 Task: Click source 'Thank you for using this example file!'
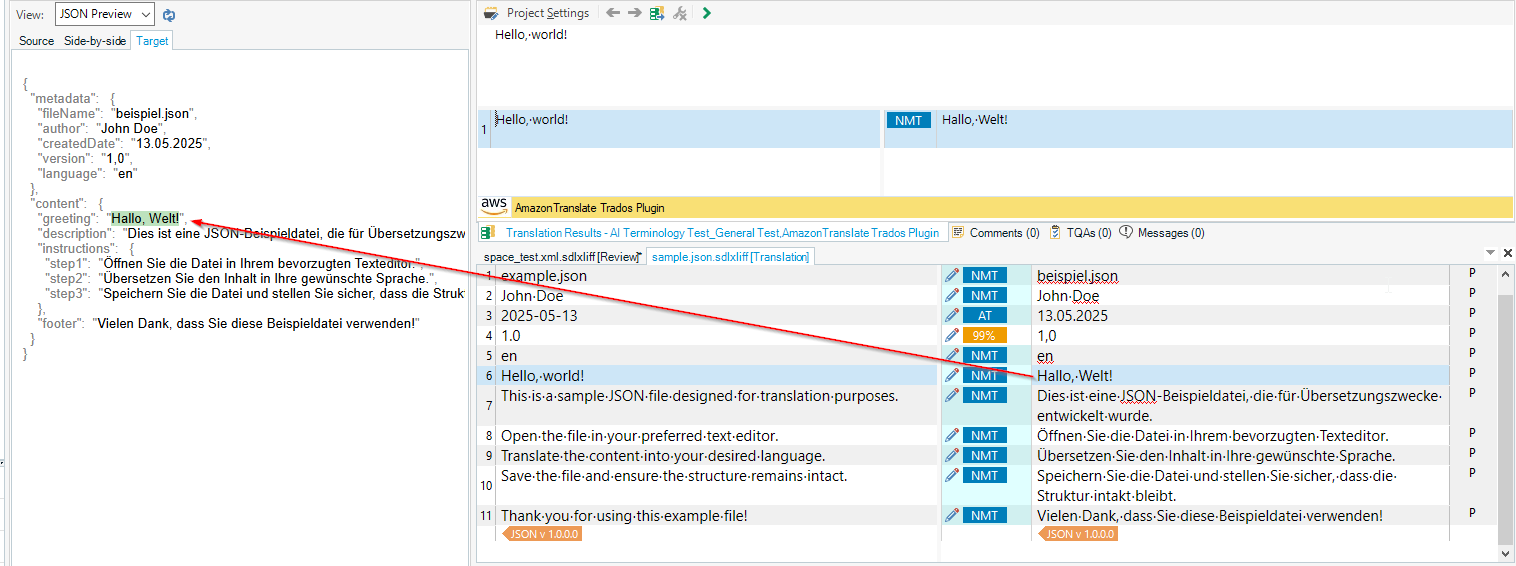tap(624, 515)
